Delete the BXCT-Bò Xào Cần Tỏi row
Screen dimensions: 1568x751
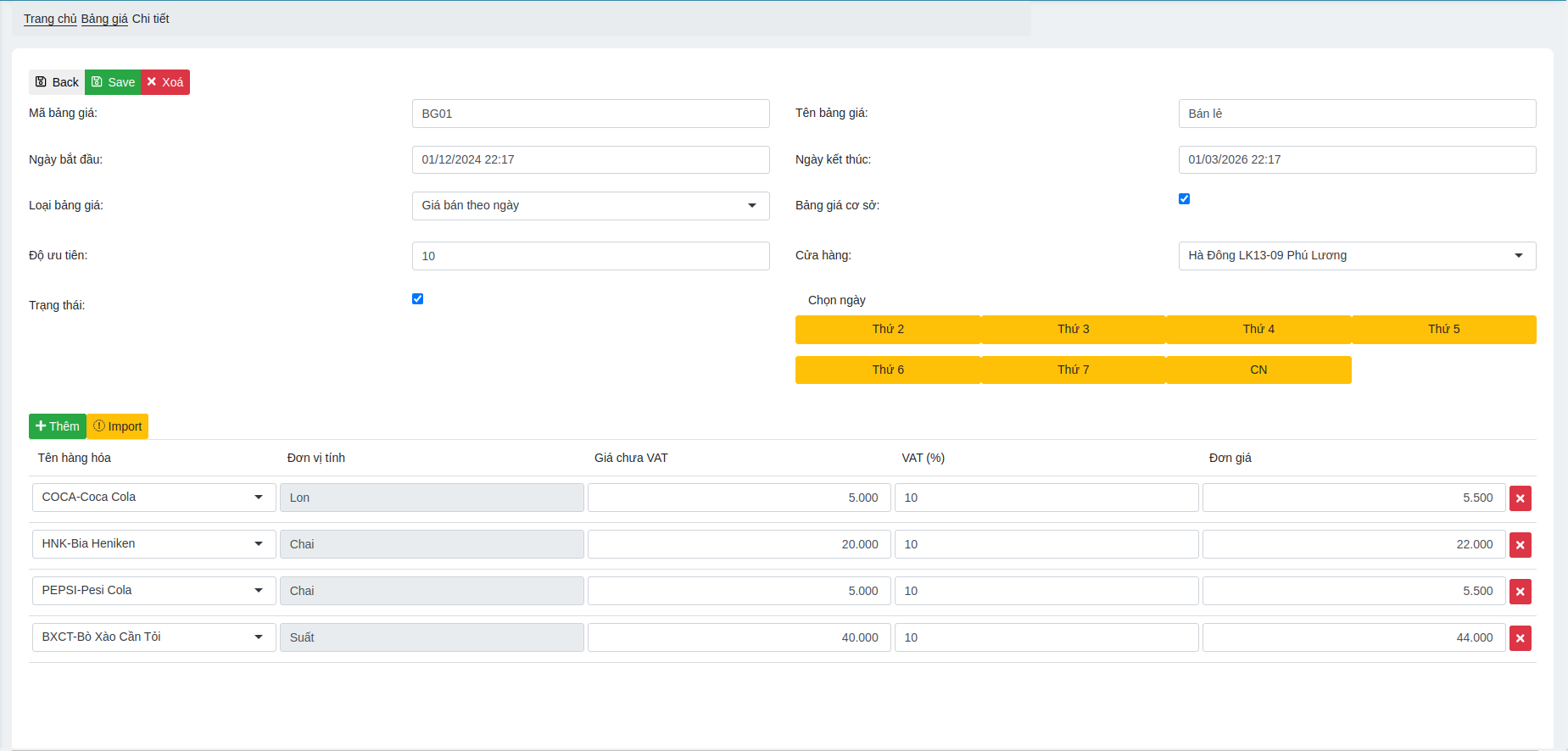1520,638
